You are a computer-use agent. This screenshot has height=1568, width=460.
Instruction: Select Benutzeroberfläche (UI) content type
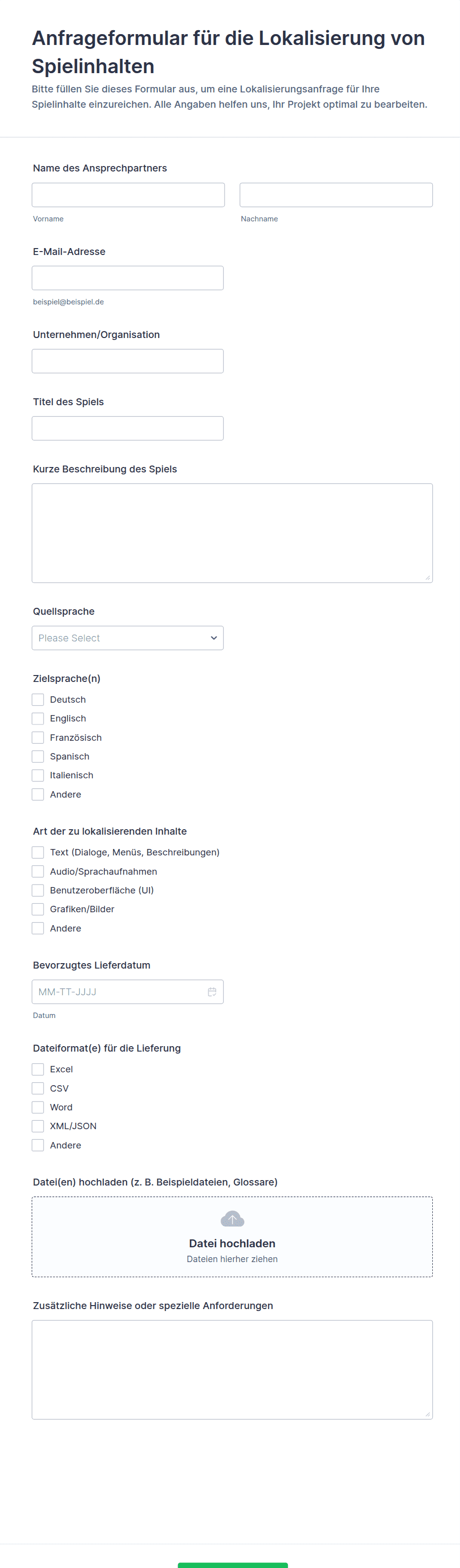(x=38, y=890)
